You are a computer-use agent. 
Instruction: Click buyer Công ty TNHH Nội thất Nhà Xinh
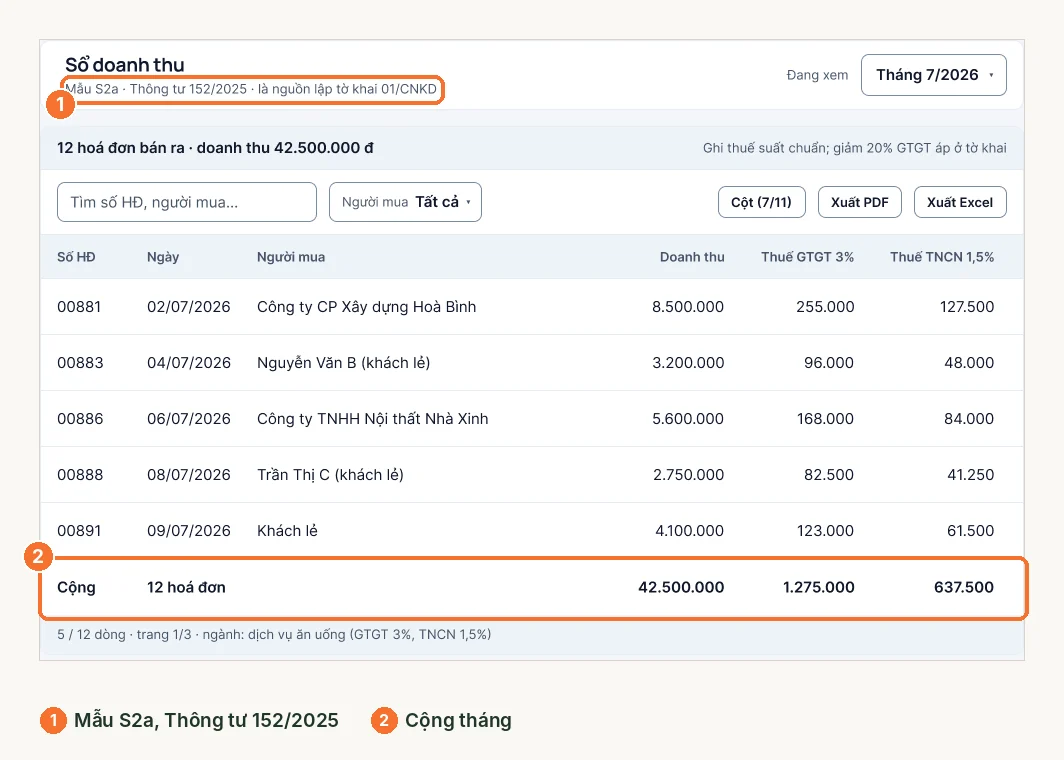[x=373, y=419]
